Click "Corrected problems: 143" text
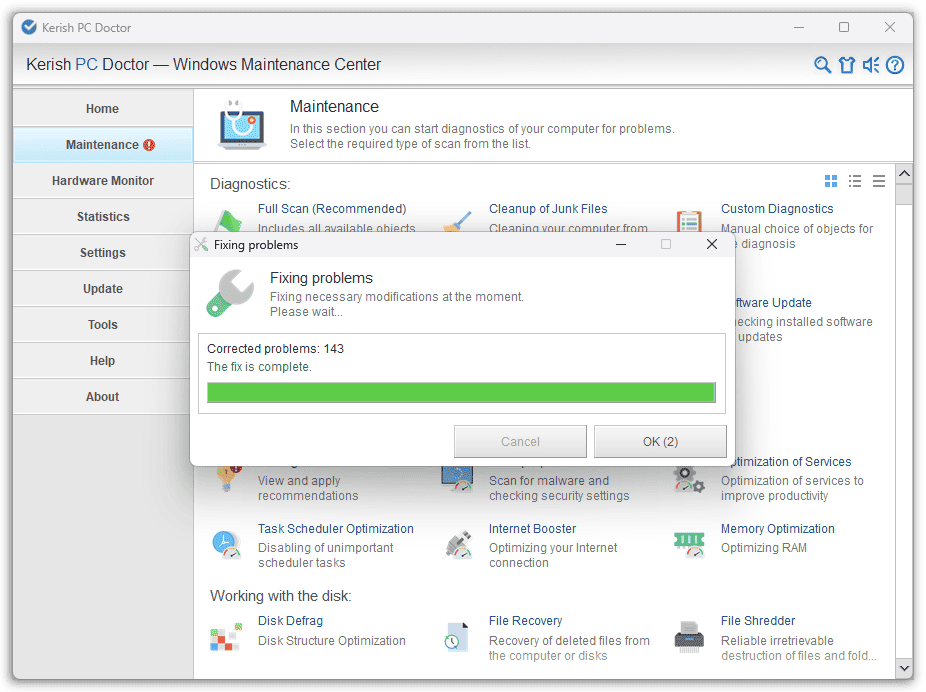 (275, 349)
